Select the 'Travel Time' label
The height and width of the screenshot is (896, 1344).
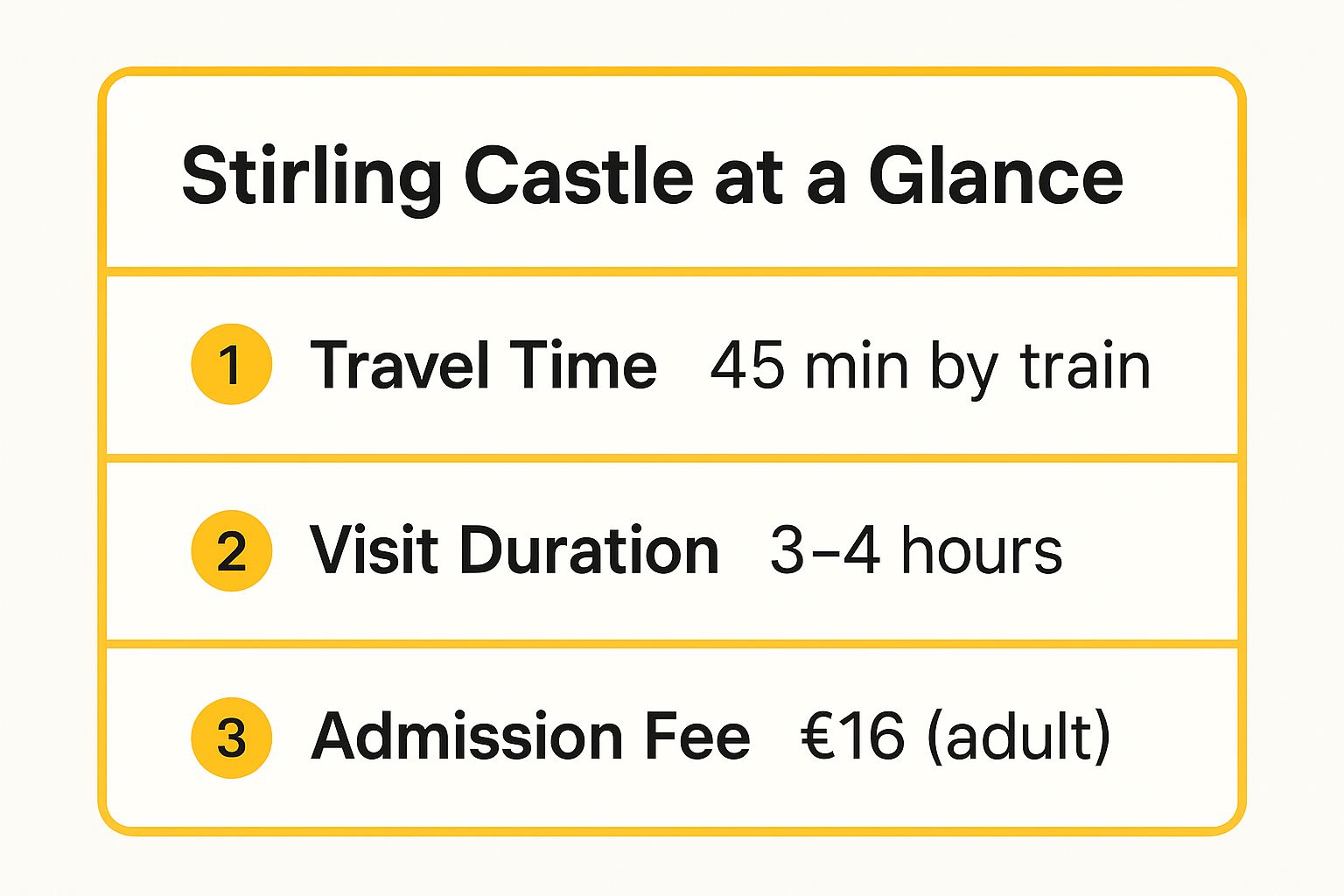pyautogui.click(x=483, y=365)
